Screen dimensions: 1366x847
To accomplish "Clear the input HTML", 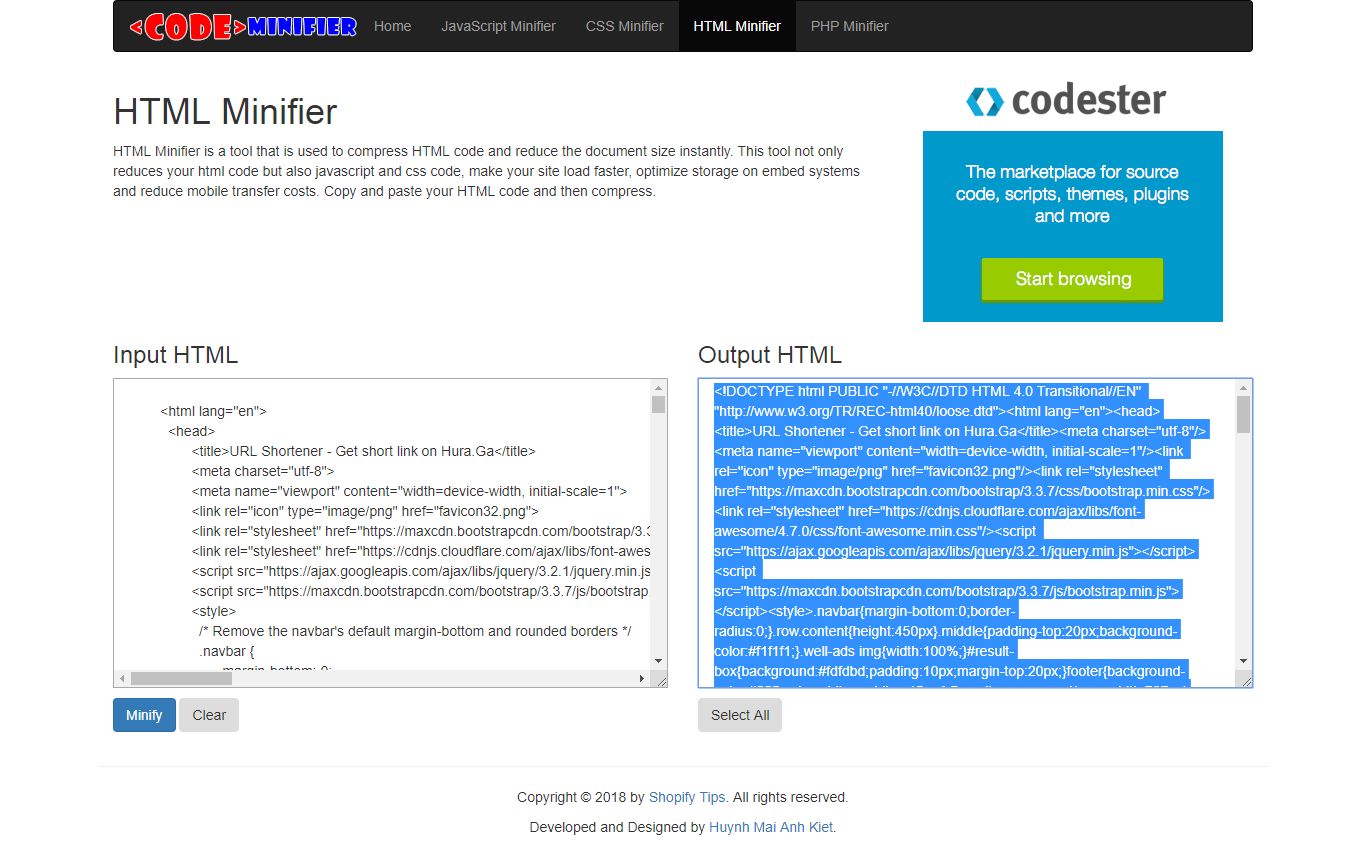I will [209, 715].
